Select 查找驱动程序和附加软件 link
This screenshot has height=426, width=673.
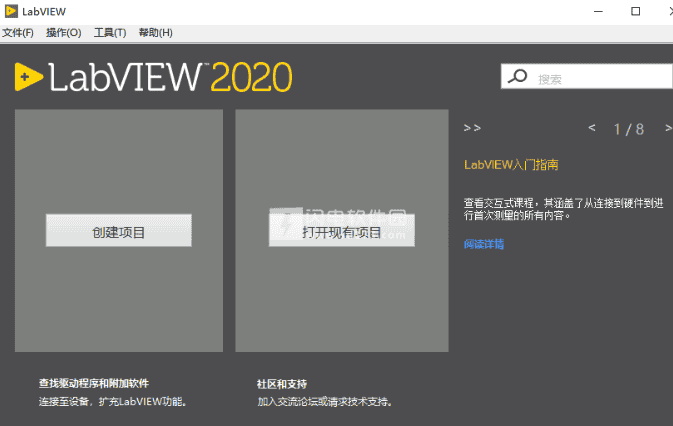tap(93, 383)
